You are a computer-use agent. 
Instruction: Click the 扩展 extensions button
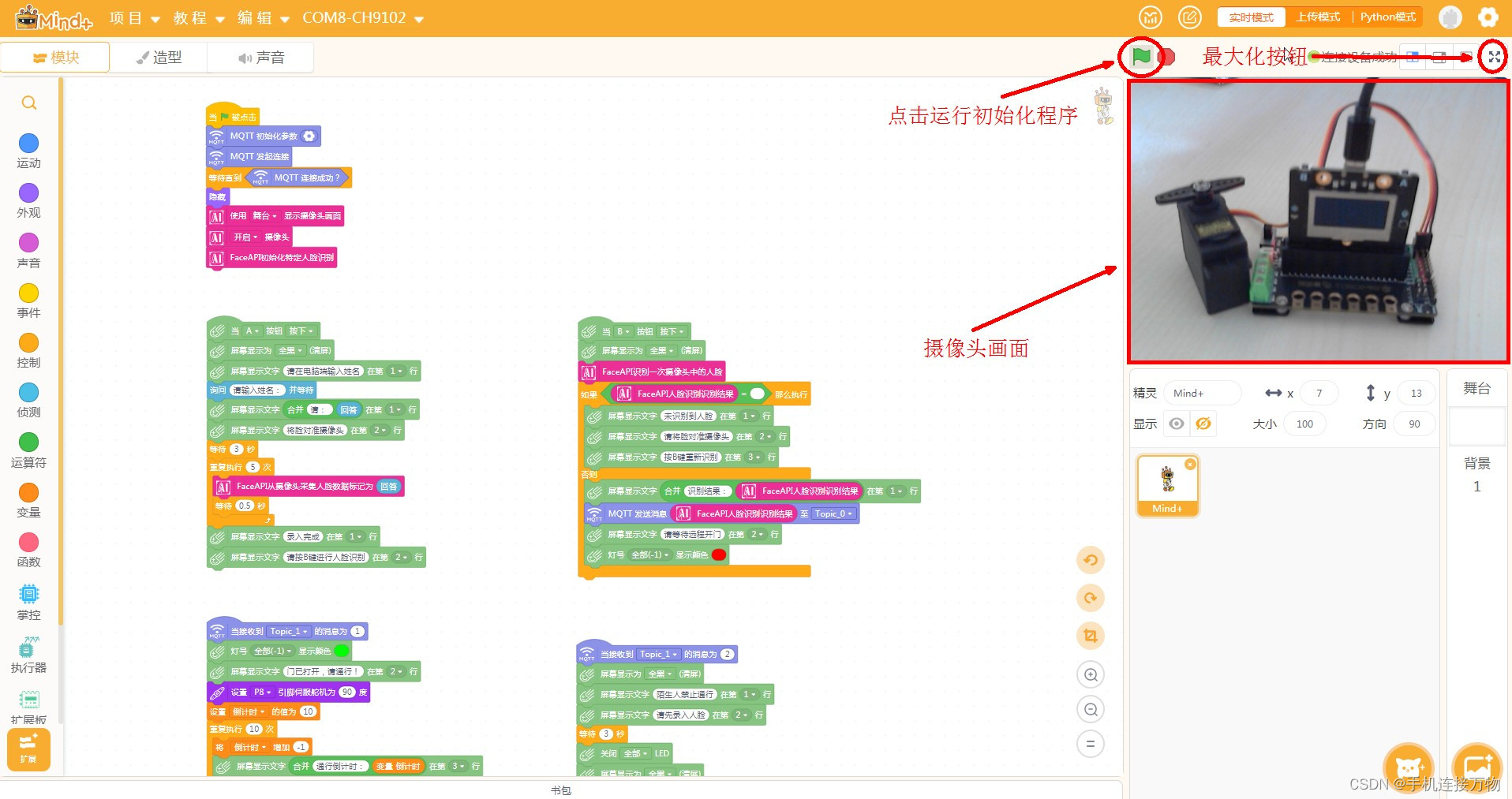(28, 749)
